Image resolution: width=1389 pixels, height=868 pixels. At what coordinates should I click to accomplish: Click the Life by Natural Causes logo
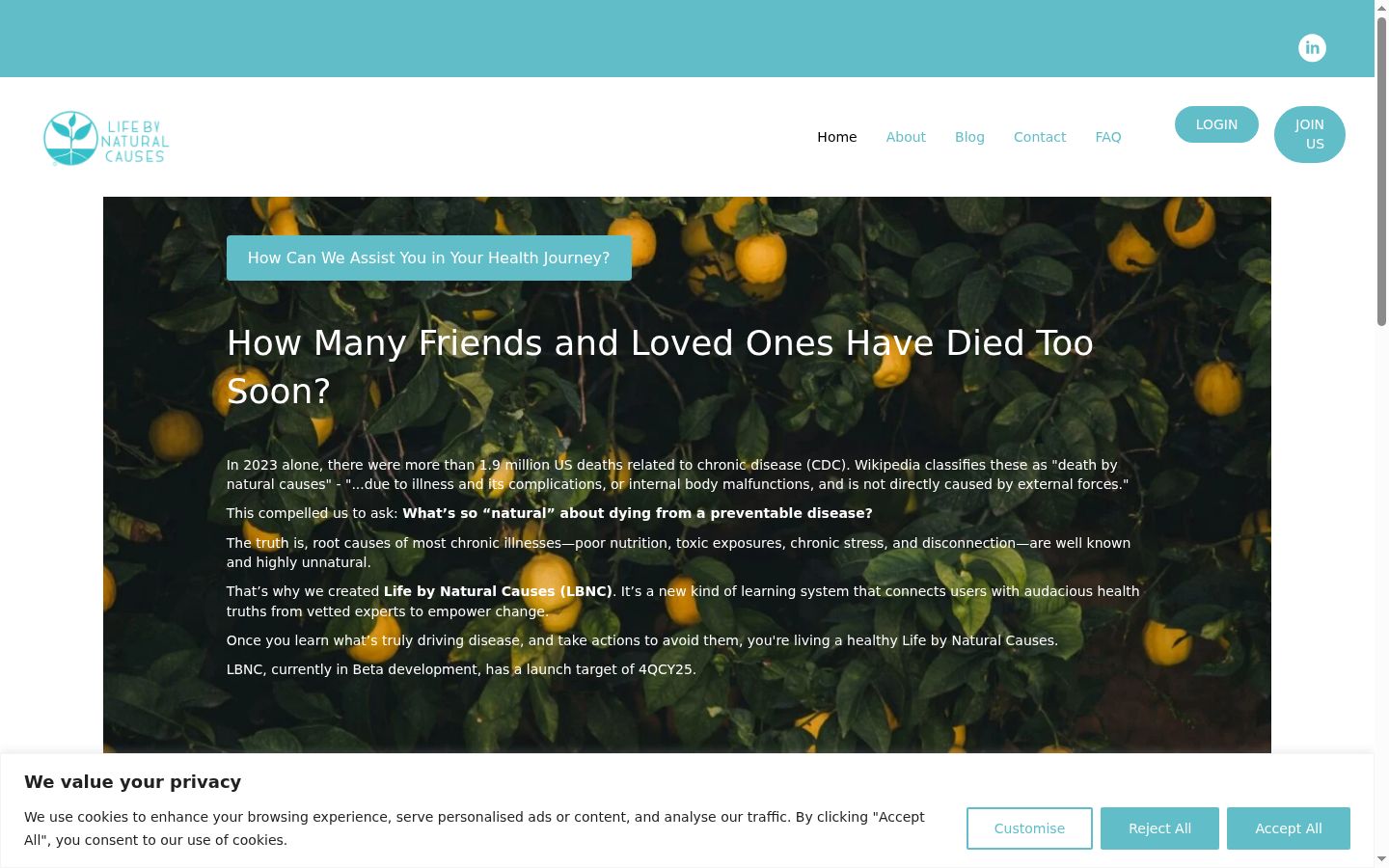click(x=106, y=138)
